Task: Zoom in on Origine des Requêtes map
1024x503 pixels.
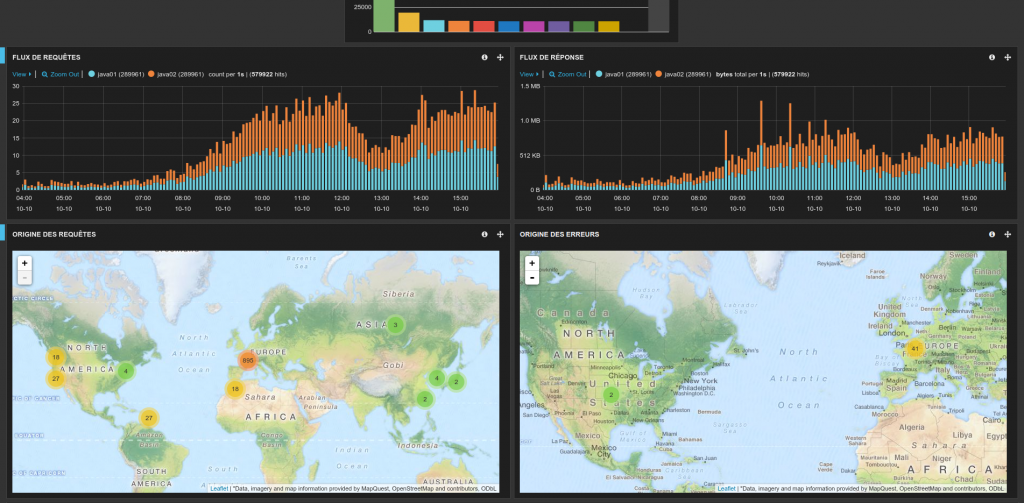Action: tap(24, 263)
